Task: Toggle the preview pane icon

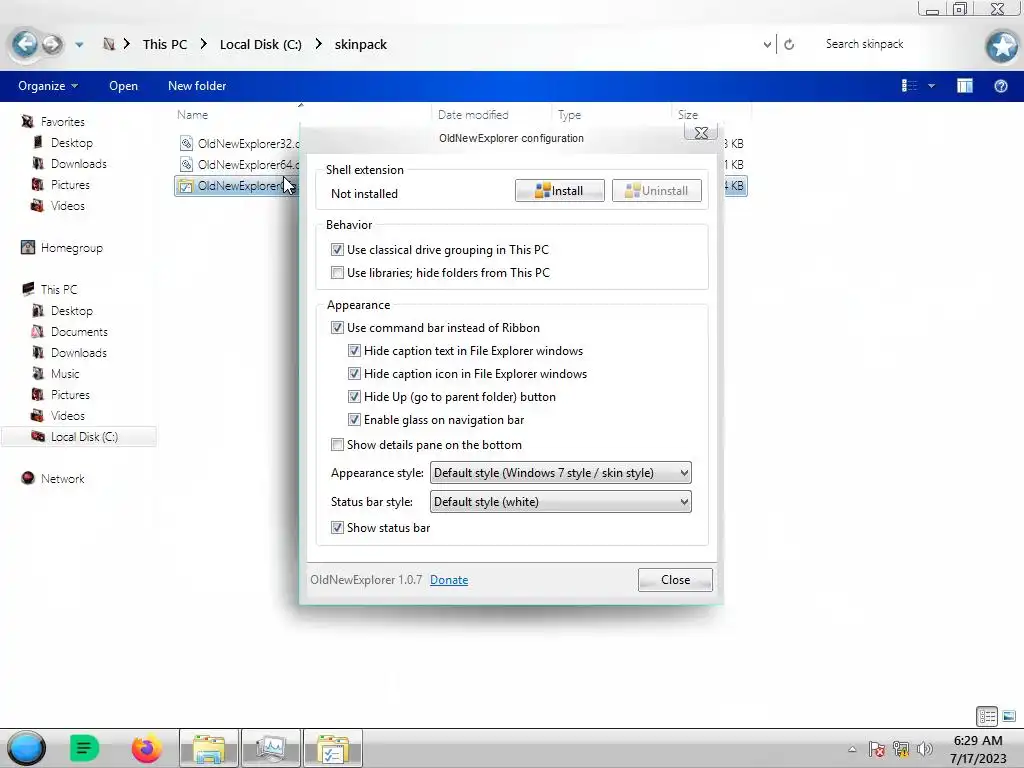Action: [965, 86]
